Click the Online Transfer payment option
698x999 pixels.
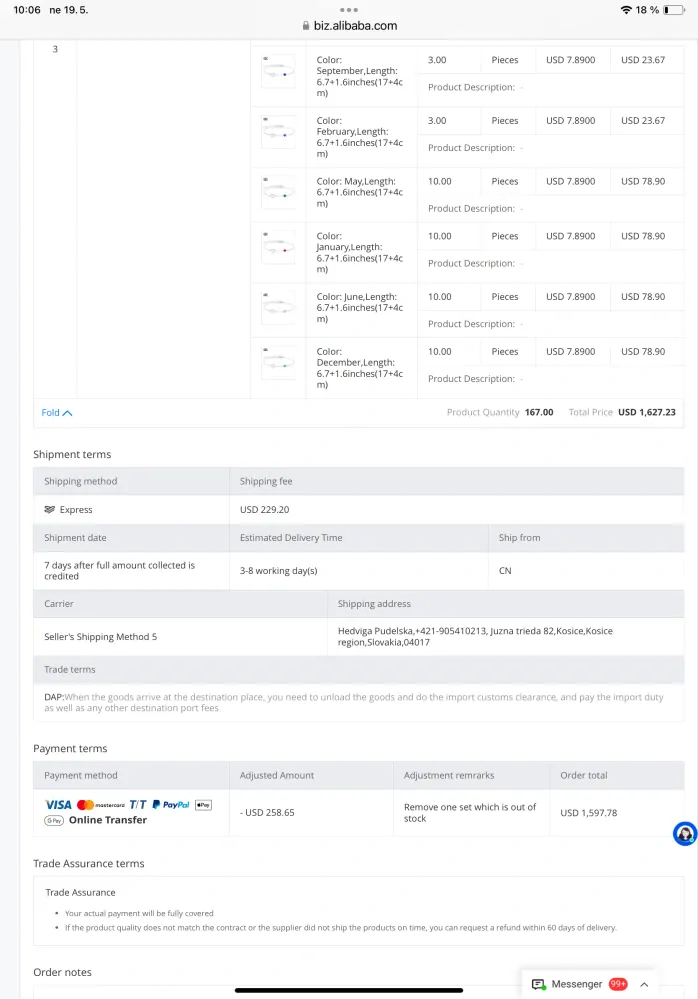point(108,820)
